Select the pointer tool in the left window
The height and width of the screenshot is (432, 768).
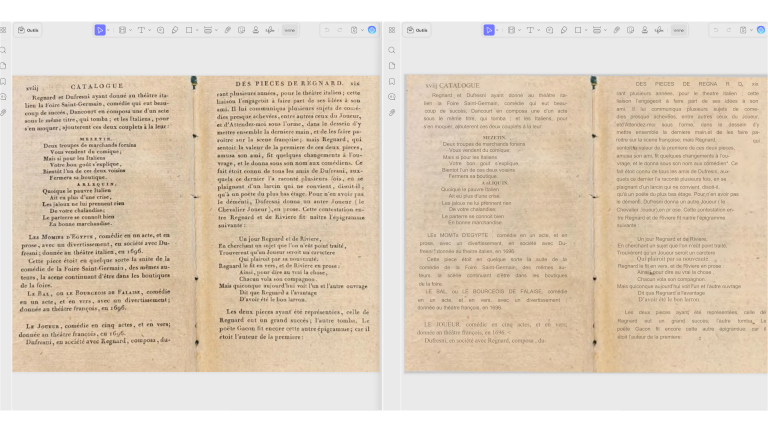click(x=100, y=30)
